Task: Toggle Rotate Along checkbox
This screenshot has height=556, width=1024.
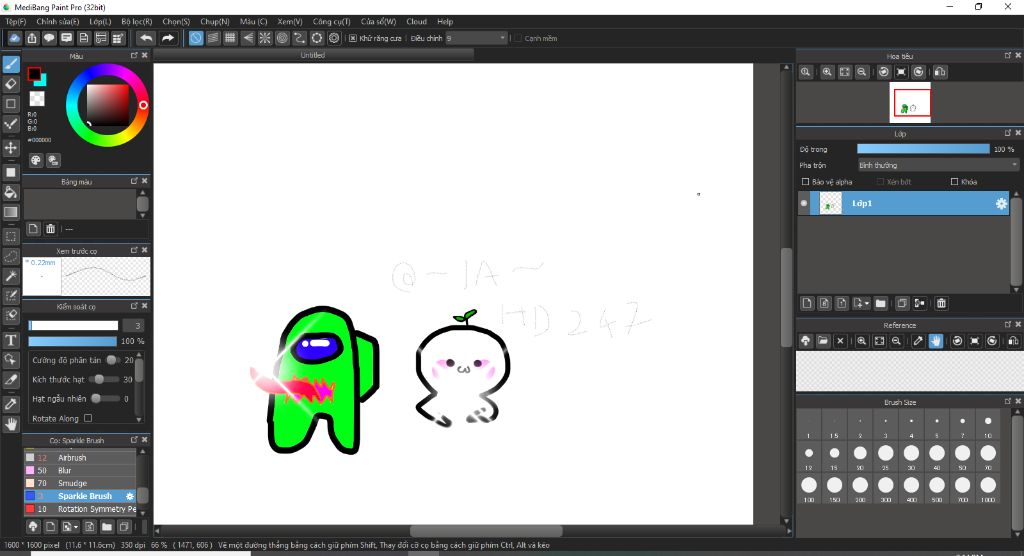Action: pyautogui.click(x=88, y=418)
